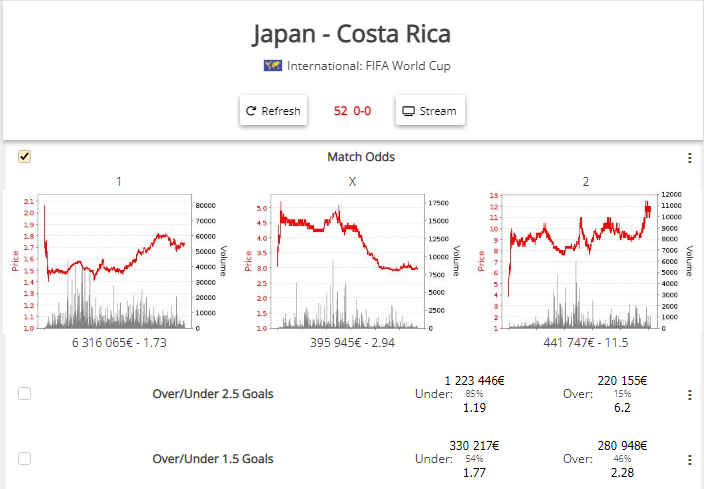The image size is (704, 489).
Task: Click the International FIFA World Cup flag icon
Action: click(x=272, y=67)
